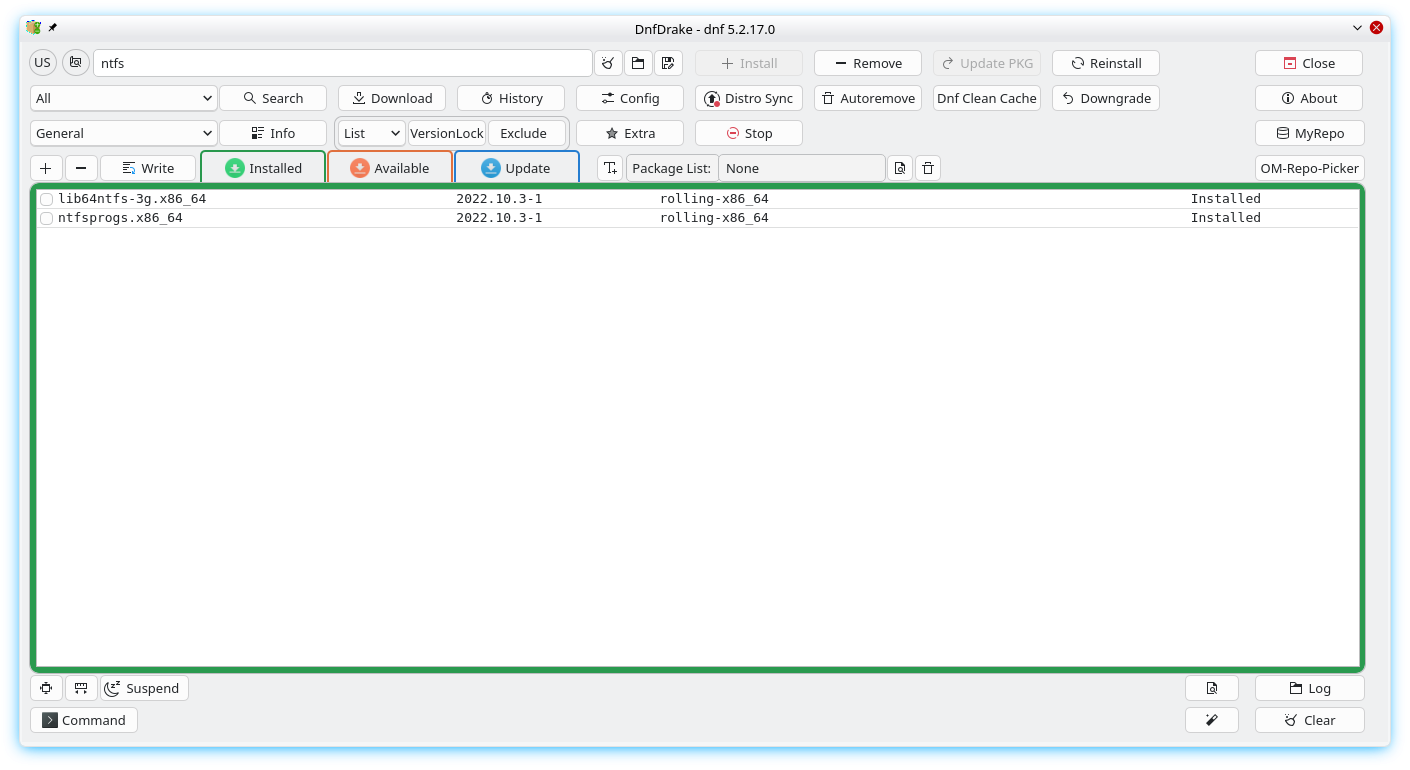
Task: Tick the lib64ntfs-3g.x86_64 package checkbox
Action: (x=46, y=199)
